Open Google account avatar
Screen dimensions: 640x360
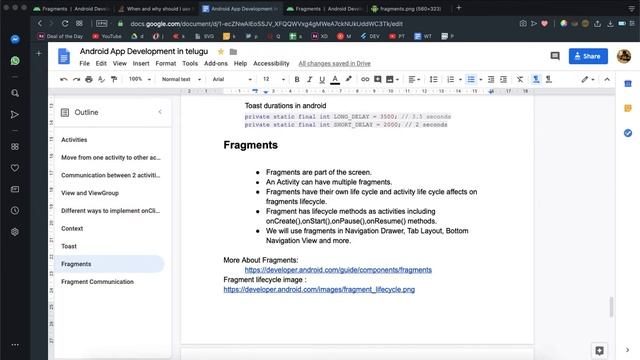624,56
